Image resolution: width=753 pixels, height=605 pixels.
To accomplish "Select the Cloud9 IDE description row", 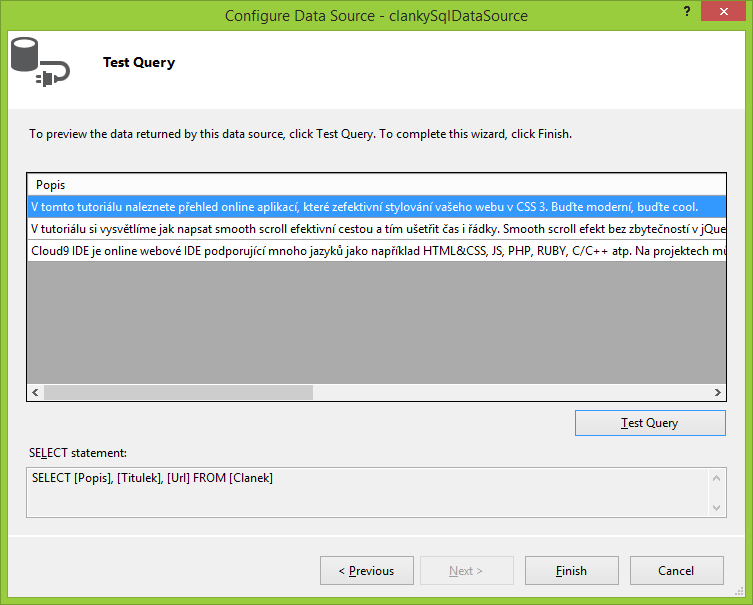I will 376,251.
